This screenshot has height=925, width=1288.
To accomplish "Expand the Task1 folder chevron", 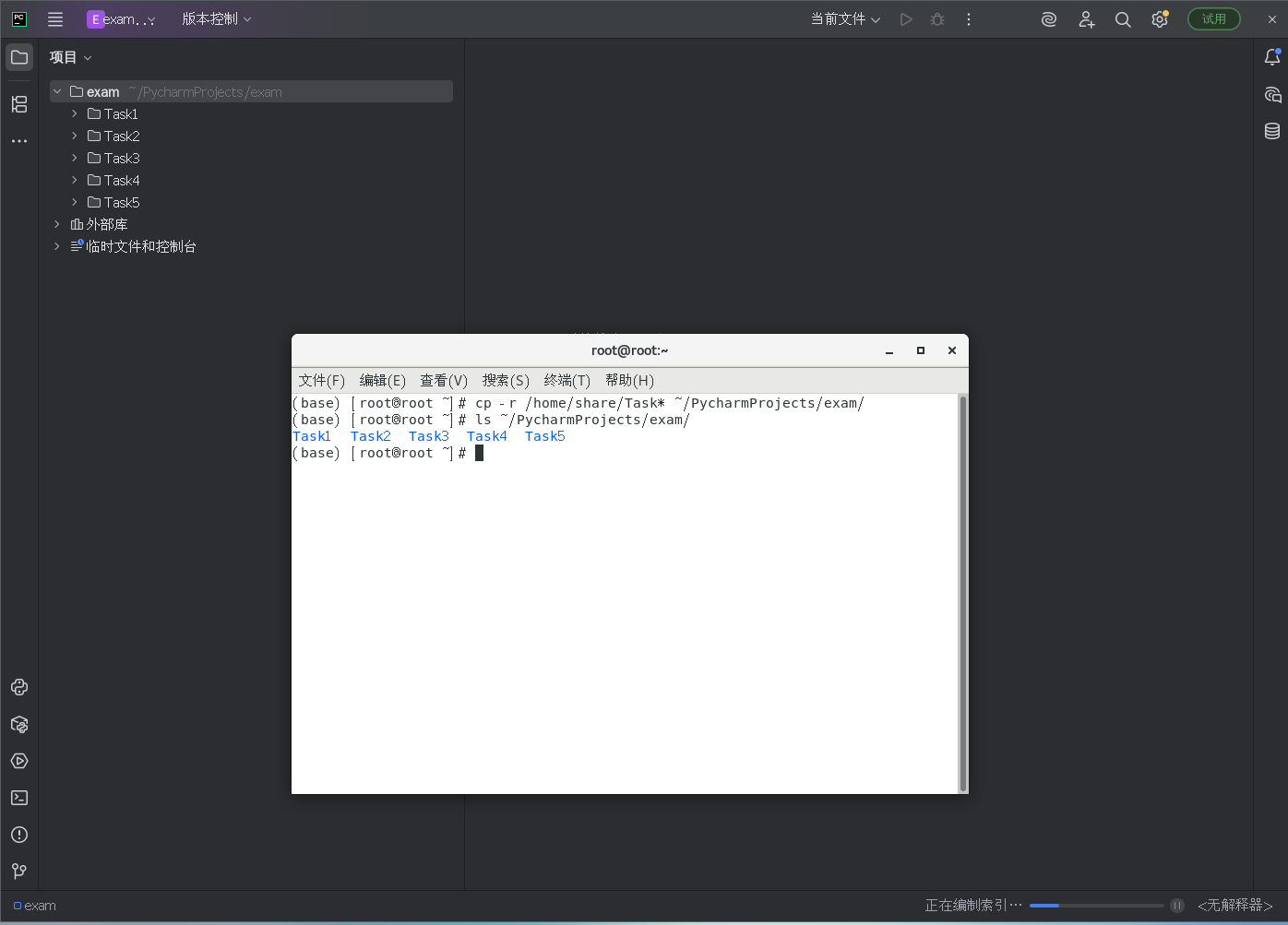I will [x=75, y=114].
